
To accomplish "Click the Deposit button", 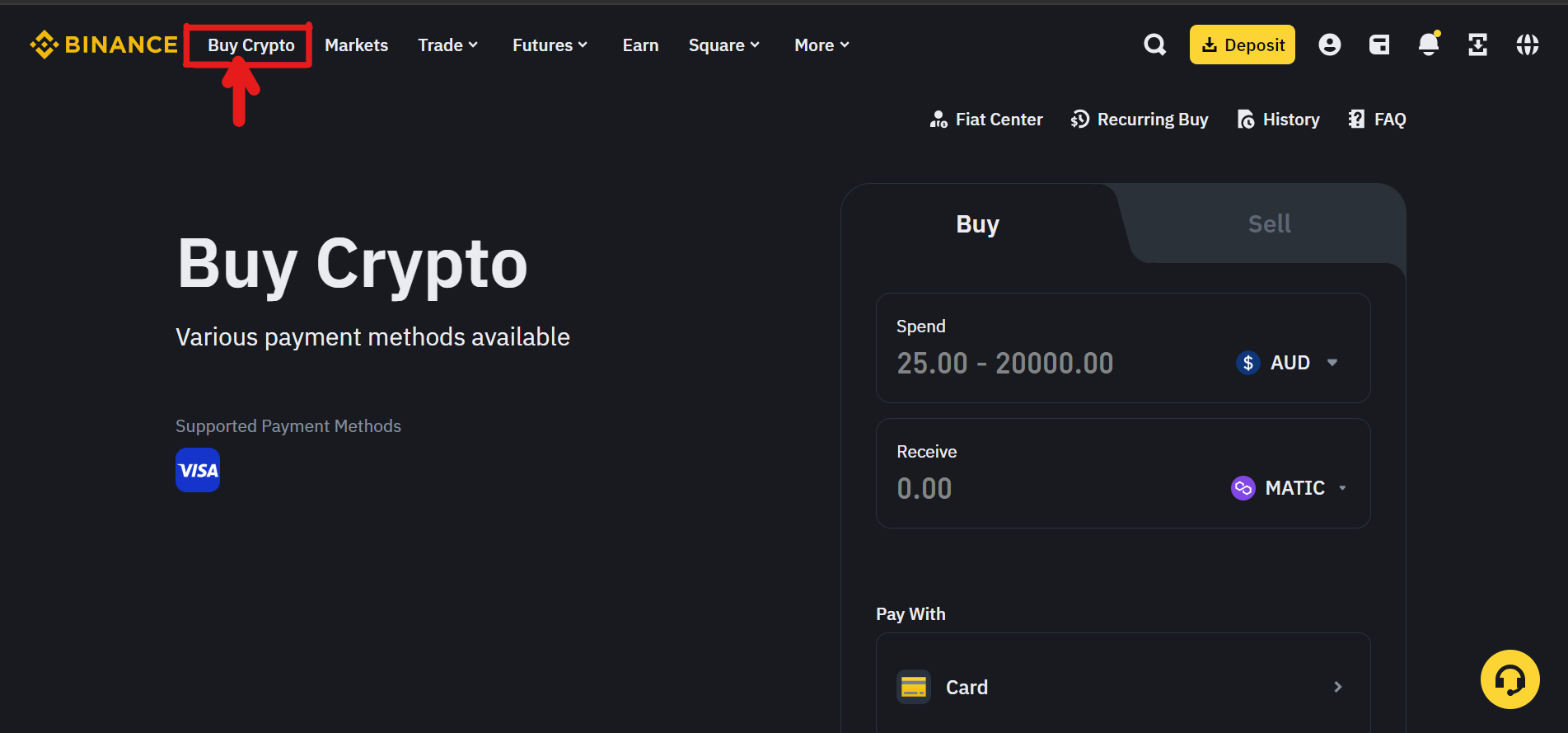I will click(x=1243, y=45).
